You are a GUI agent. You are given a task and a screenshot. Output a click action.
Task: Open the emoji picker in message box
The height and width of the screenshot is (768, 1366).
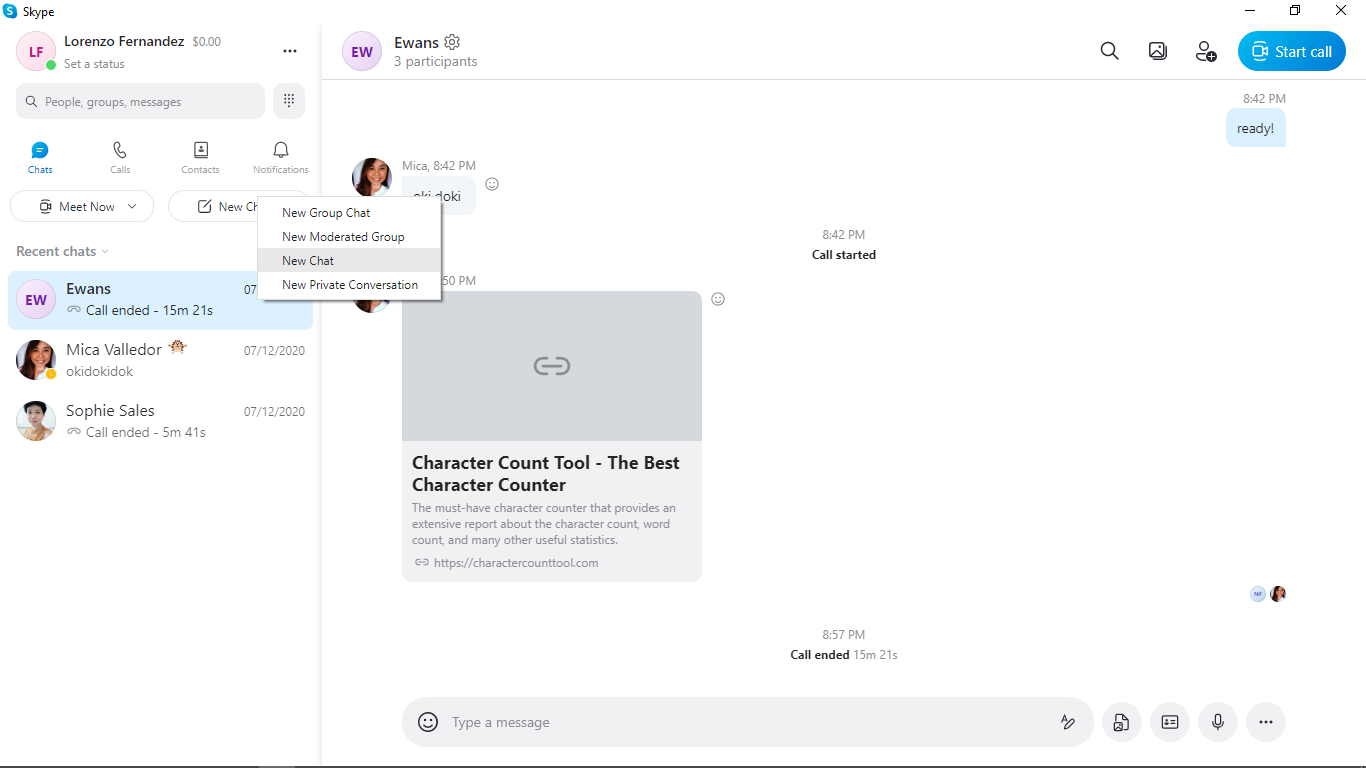pos(428,722)
